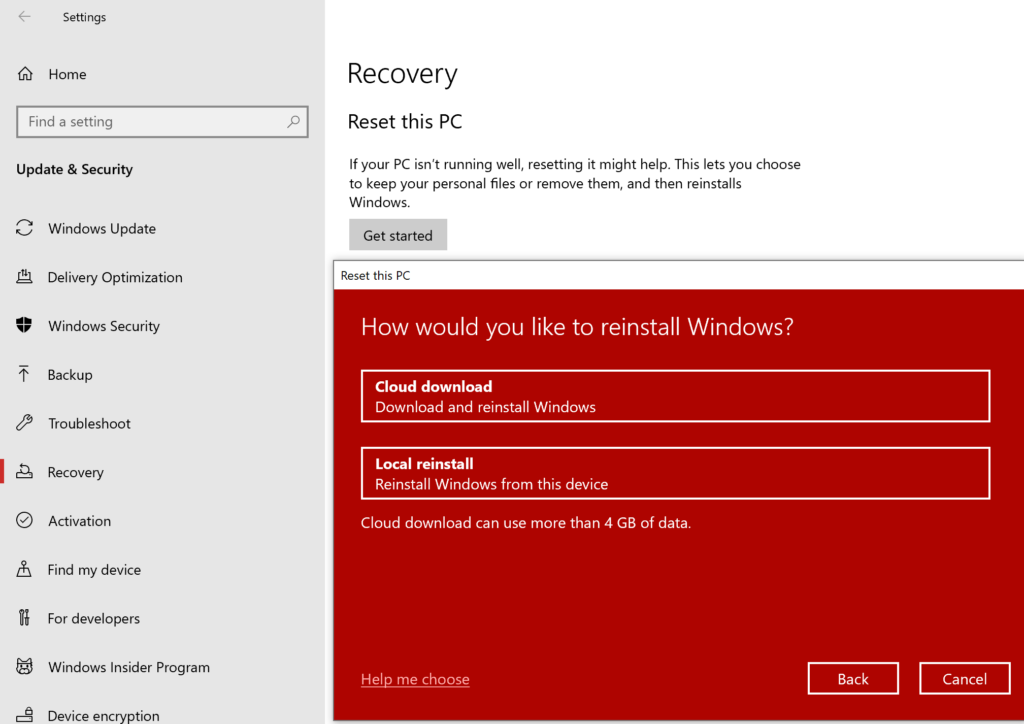Select Recovery label in the sidebar
1024x724 pixels.
(x=75, y=472)
